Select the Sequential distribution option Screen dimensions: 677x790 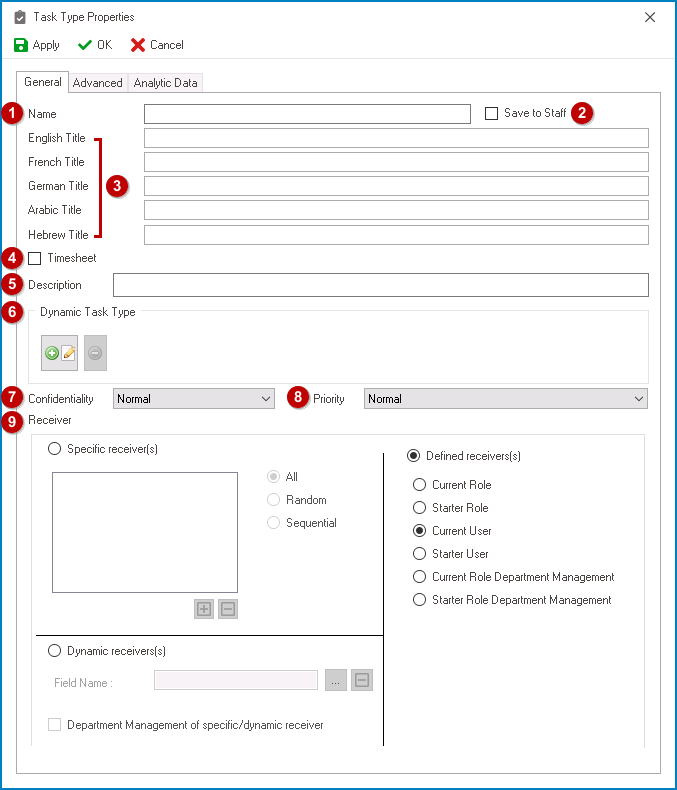(x=274, y=522)
